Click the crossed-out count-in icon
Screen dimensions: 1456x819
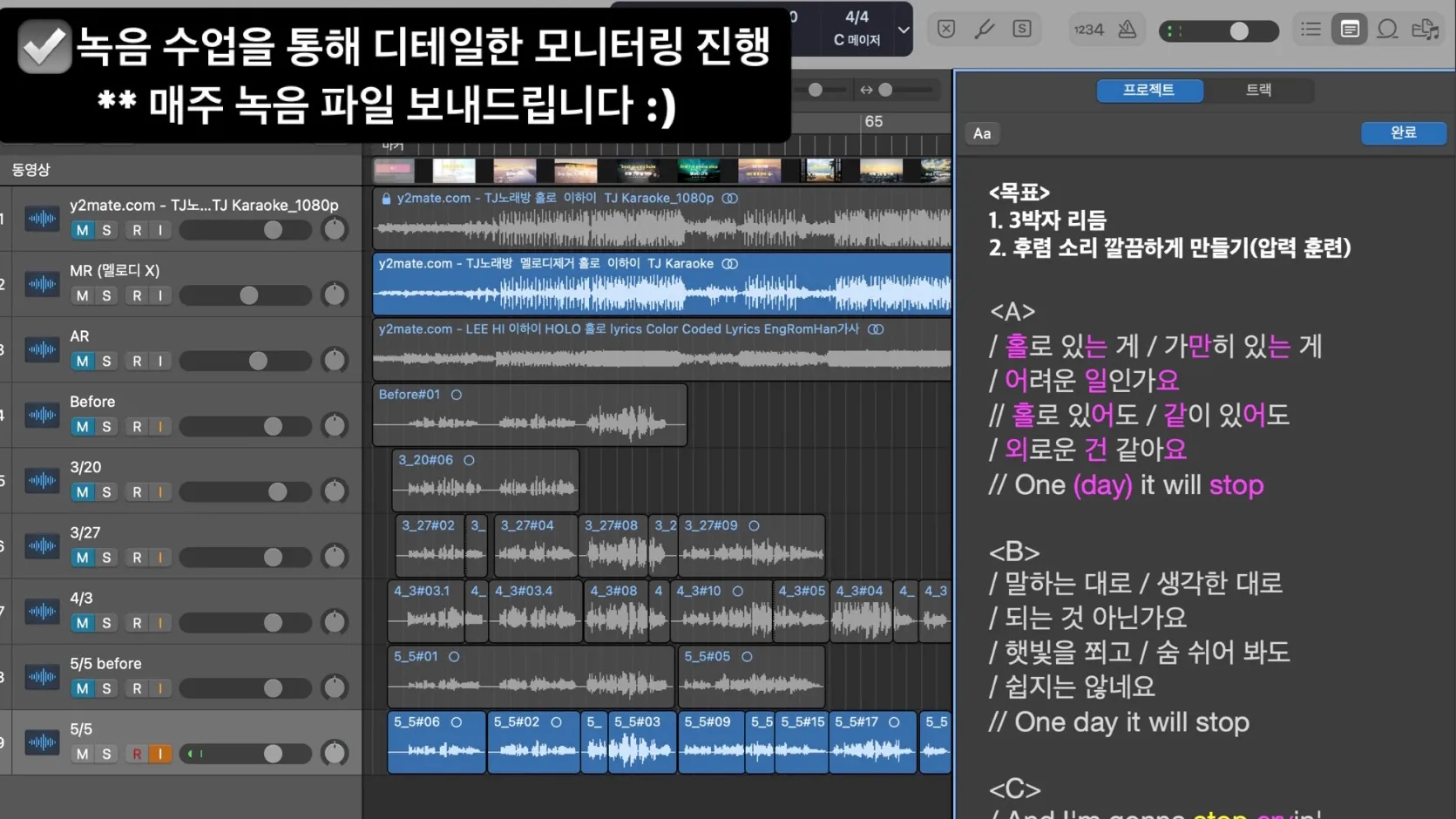coord(945,30)
